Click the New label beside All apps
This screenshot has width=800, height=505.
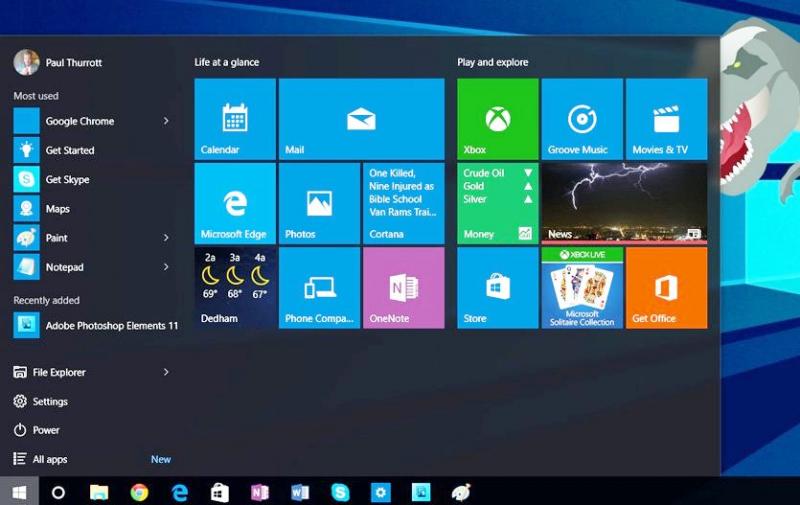point(161,459)
